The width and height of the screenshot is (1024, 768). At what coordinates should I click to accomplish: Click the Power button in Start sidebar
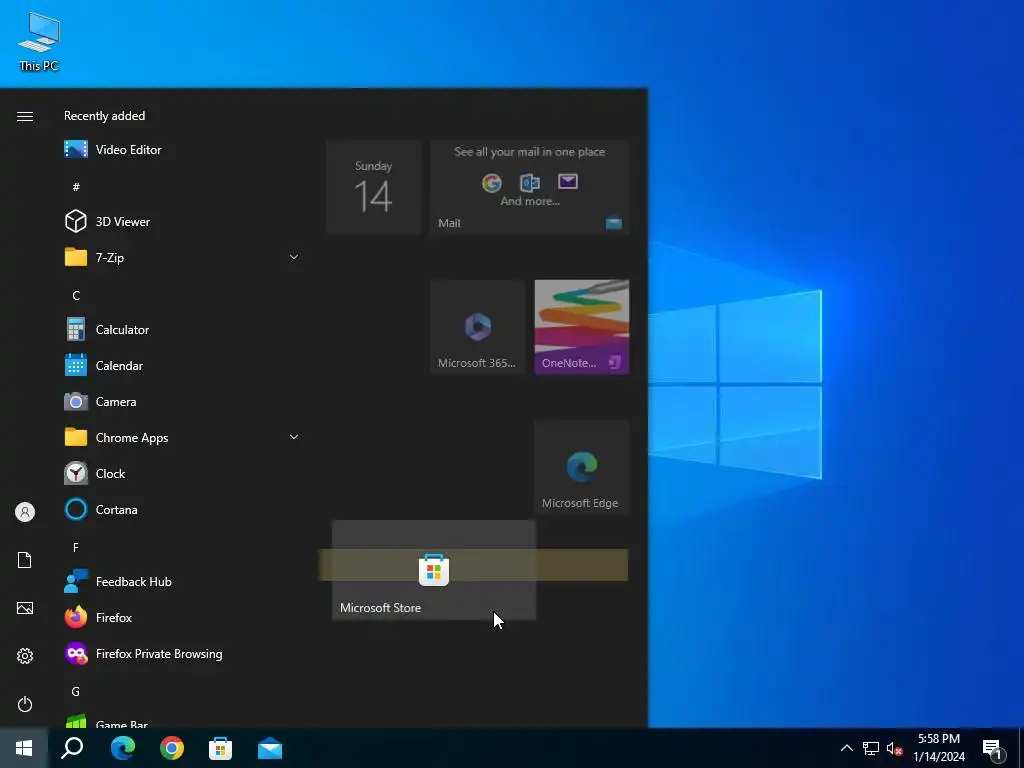25,704
